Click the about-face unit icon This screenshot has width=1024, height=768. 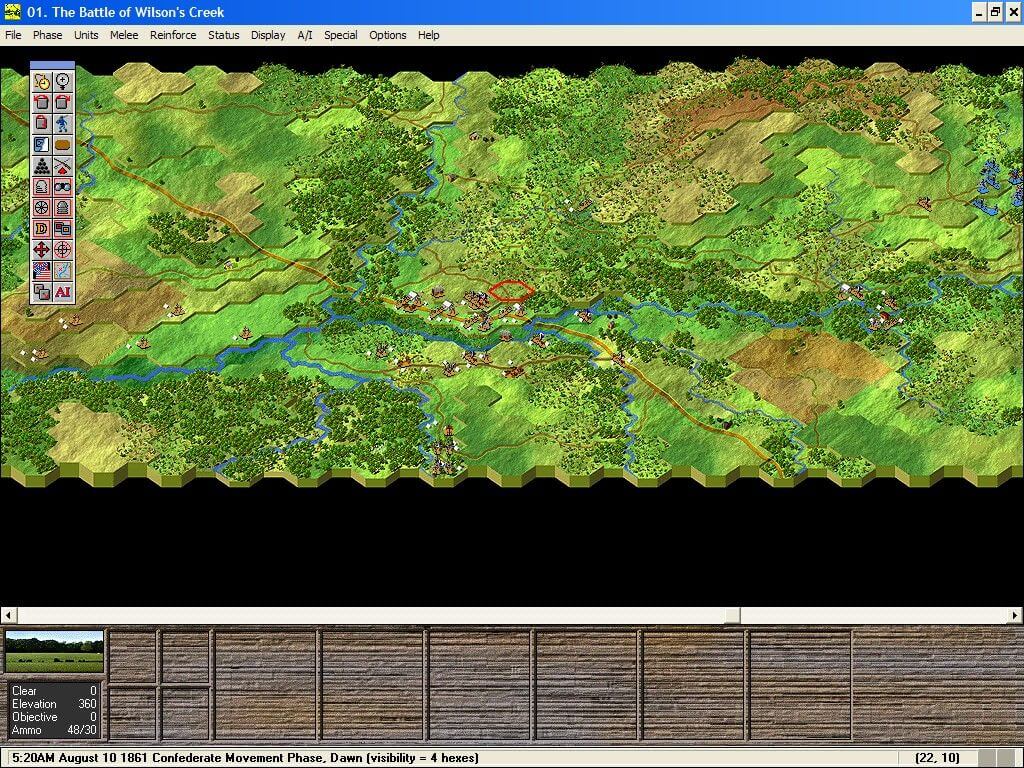(x=41, y=123)
